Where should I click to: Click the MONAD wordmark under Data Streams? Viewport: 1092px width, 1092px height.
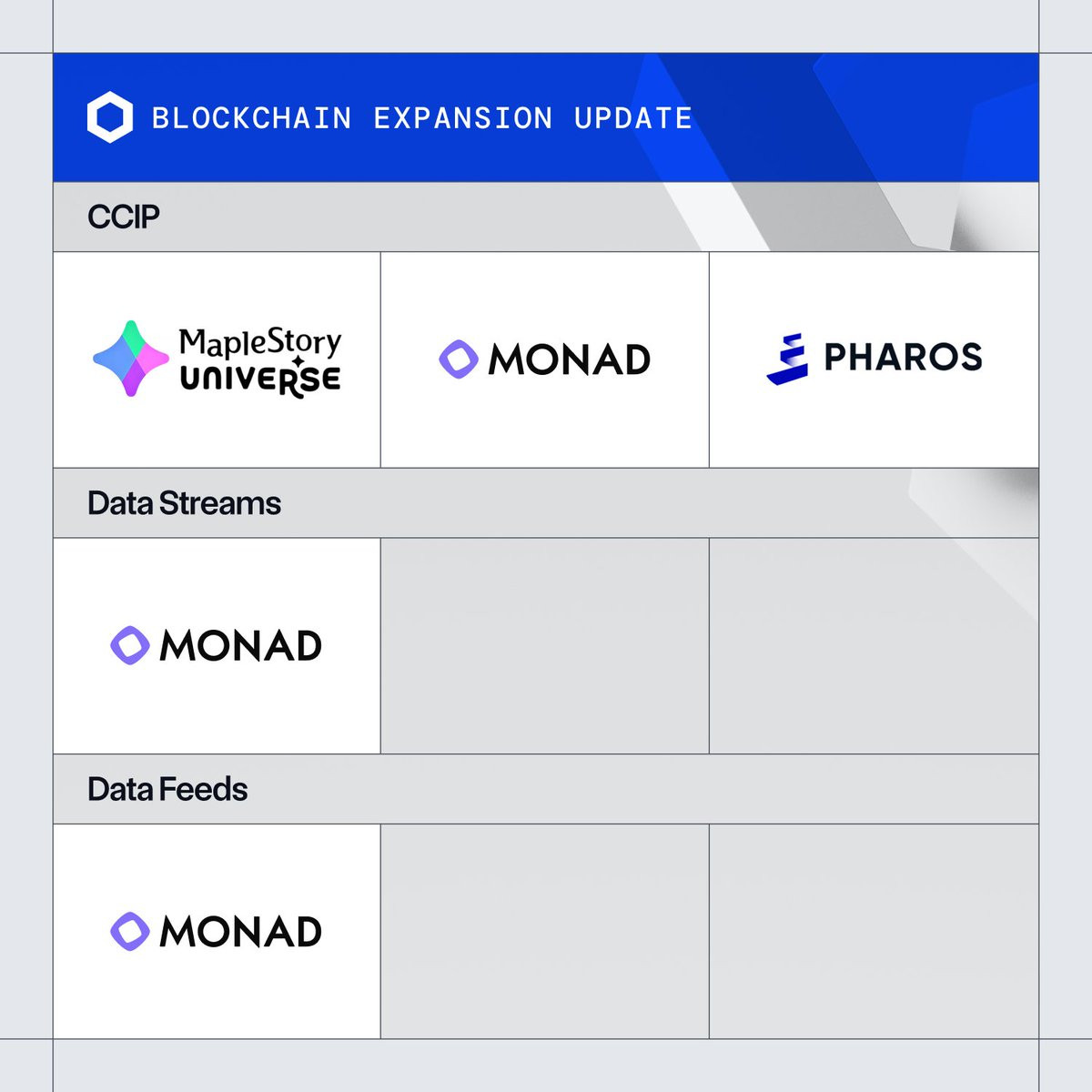tap(241, 646)
